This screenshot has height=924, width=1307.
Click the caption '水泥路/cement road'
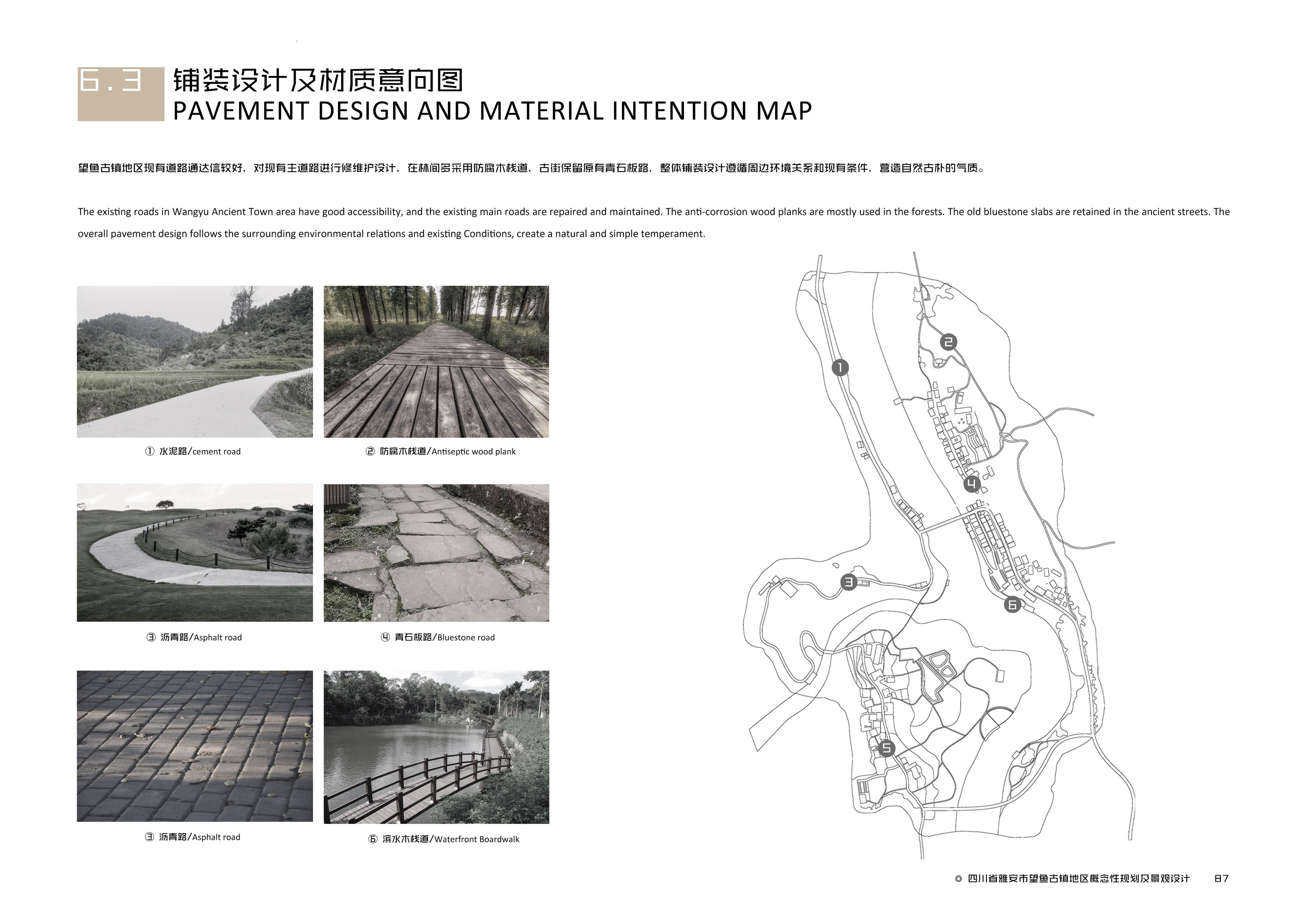tap(200, 451)
